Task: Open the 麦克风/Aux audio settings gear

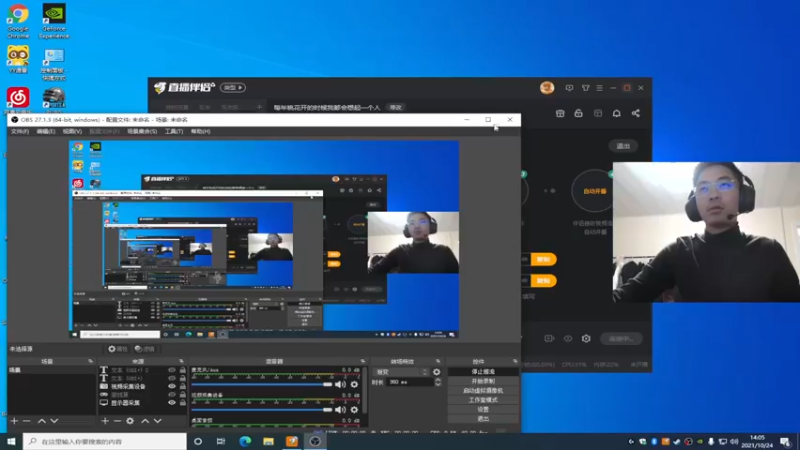Action: tap(354, 384)
